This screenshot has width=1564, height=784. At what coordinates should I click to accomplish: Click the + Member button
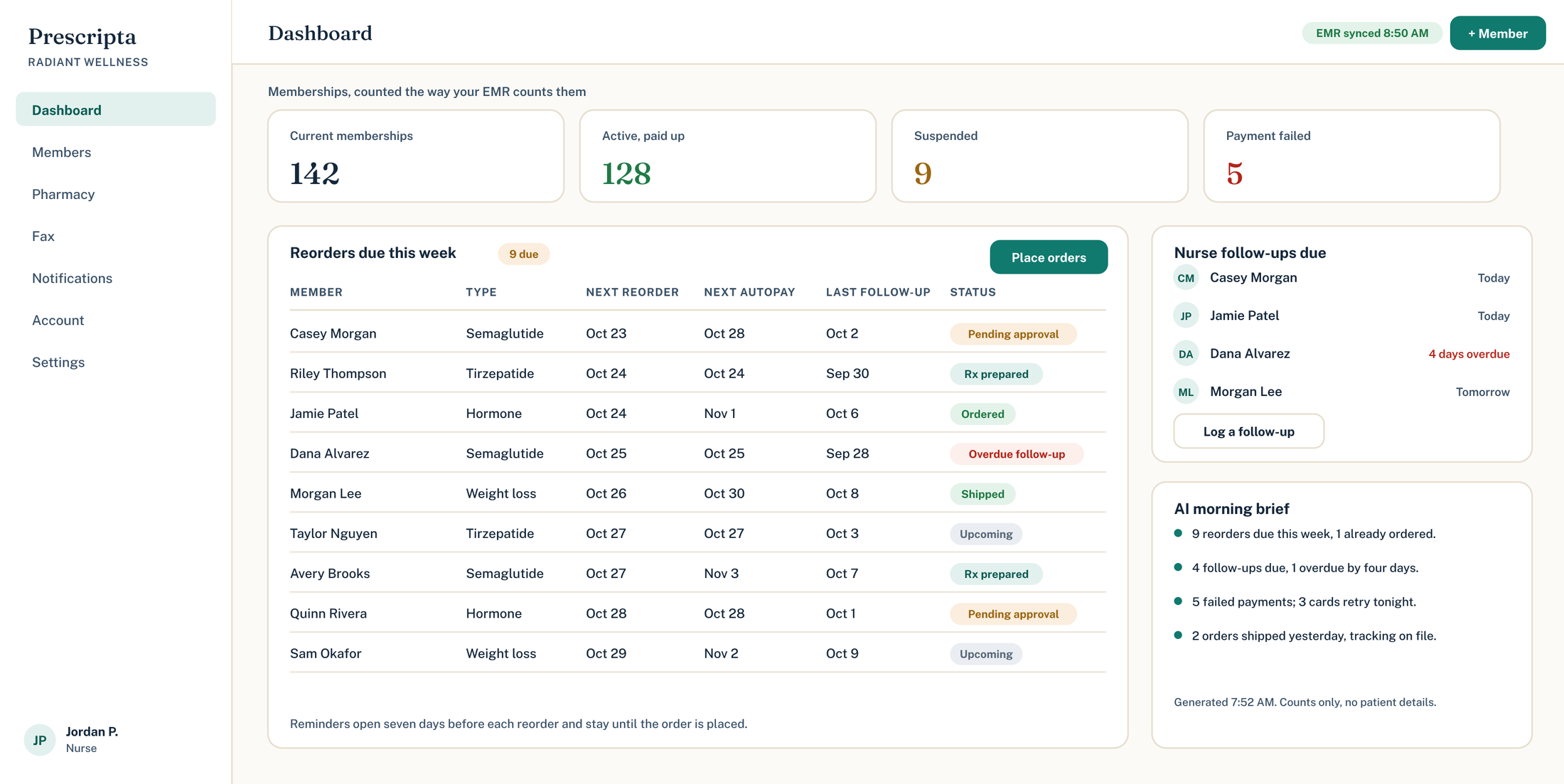pos(1497,33)
